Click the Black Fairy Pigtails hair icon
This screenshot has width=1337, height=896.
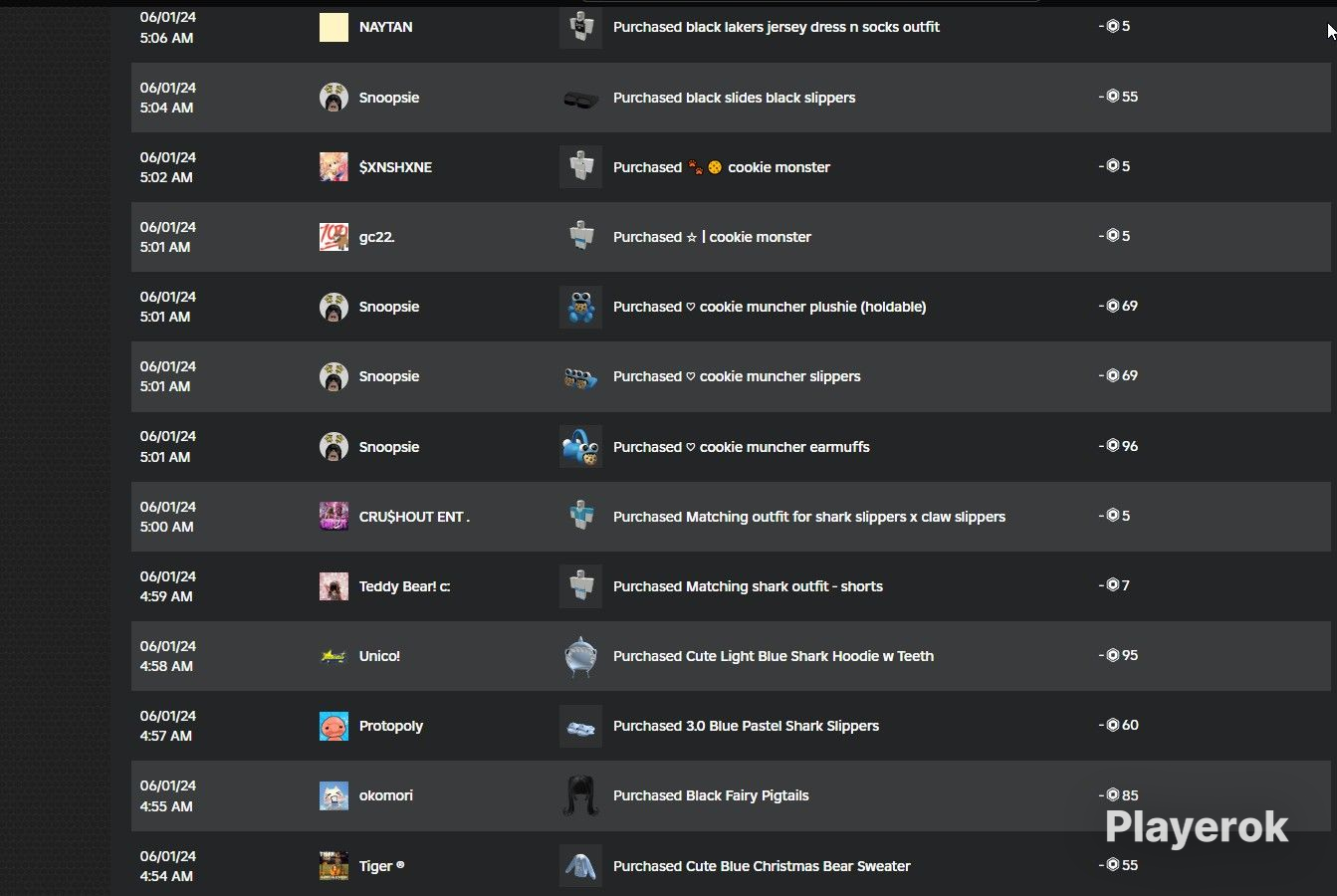coord(580,795)
